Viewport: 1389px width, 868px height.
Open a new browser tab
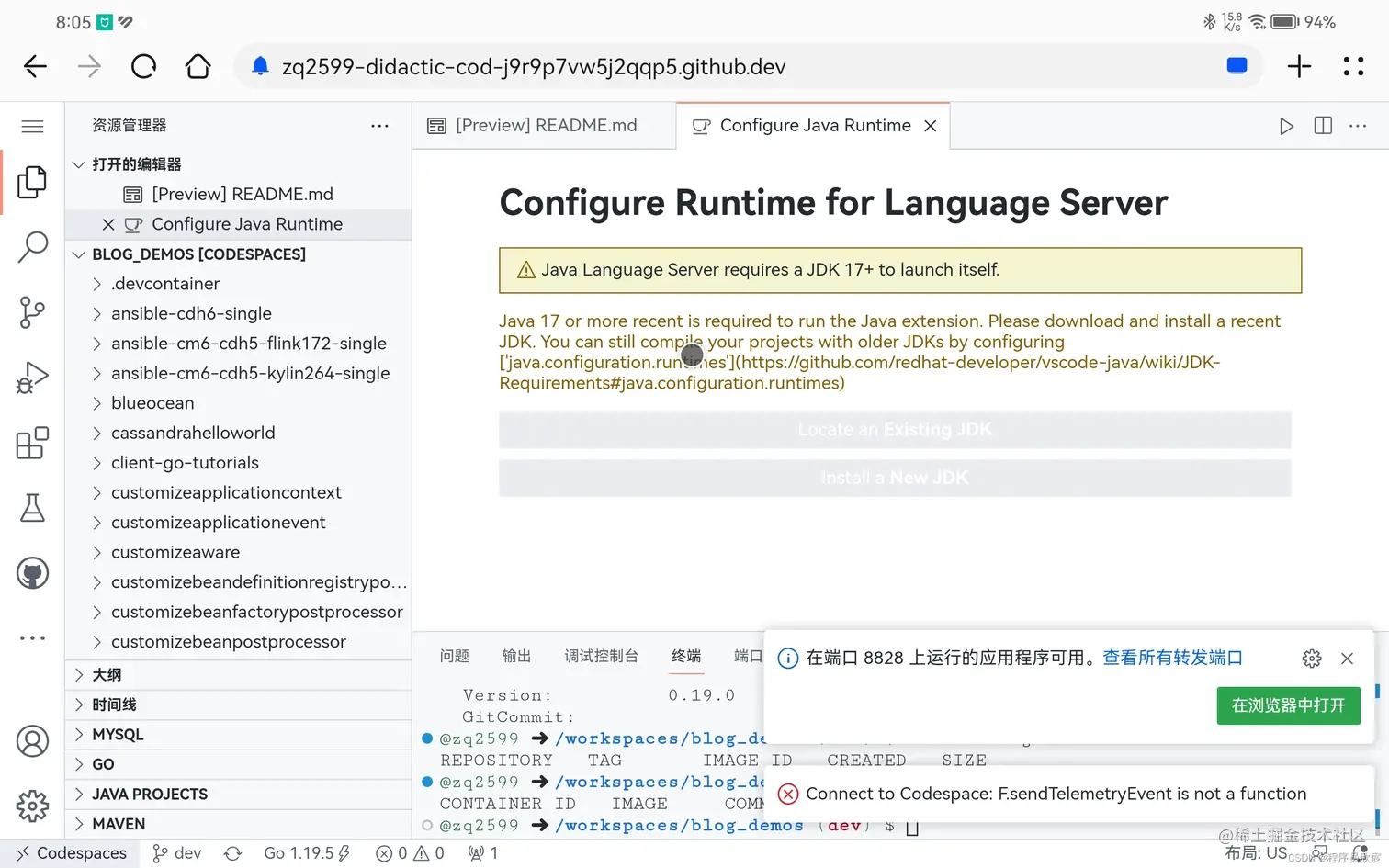point(1299,66)
